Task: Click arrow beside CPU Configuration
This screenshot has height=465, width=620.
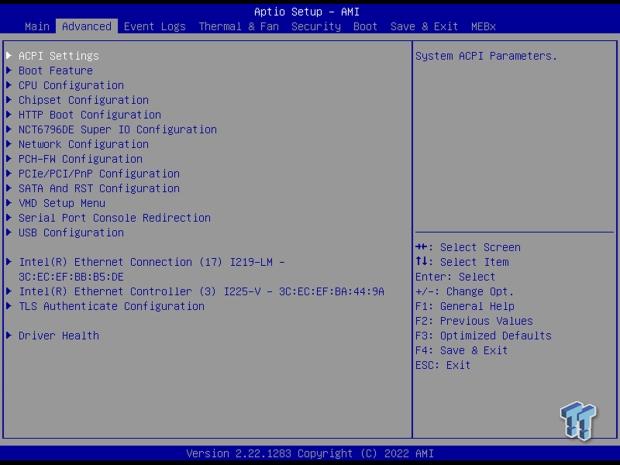Action: 9,85
